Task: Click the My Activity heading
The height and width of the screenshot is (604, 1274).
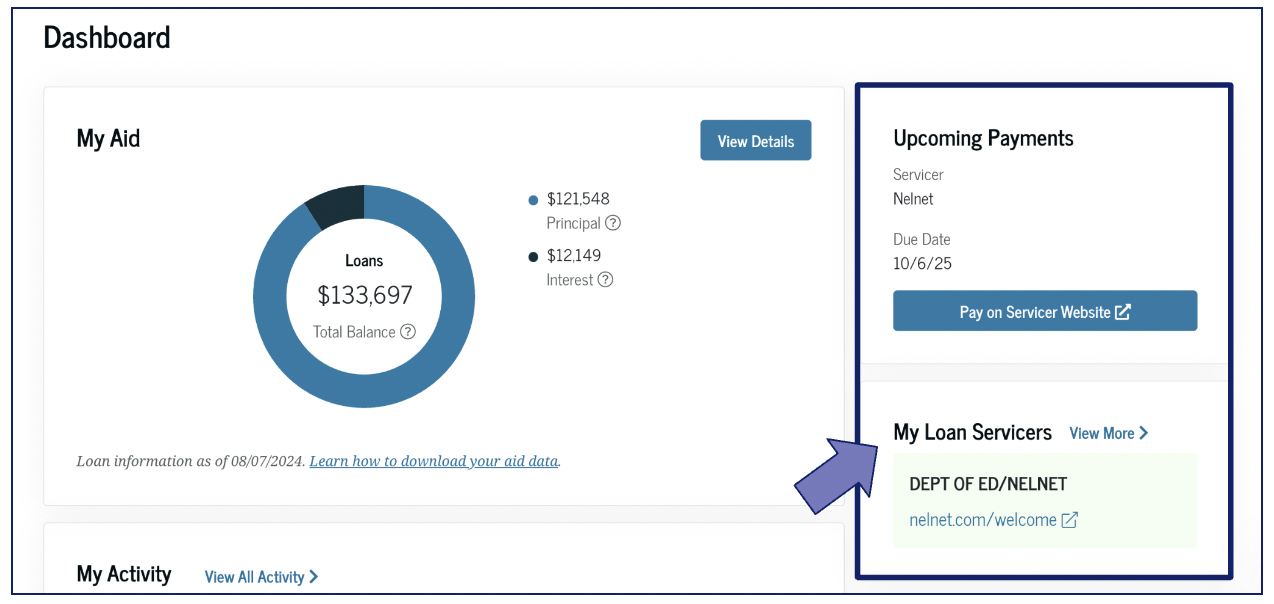Action: click(x=124, y=574)
